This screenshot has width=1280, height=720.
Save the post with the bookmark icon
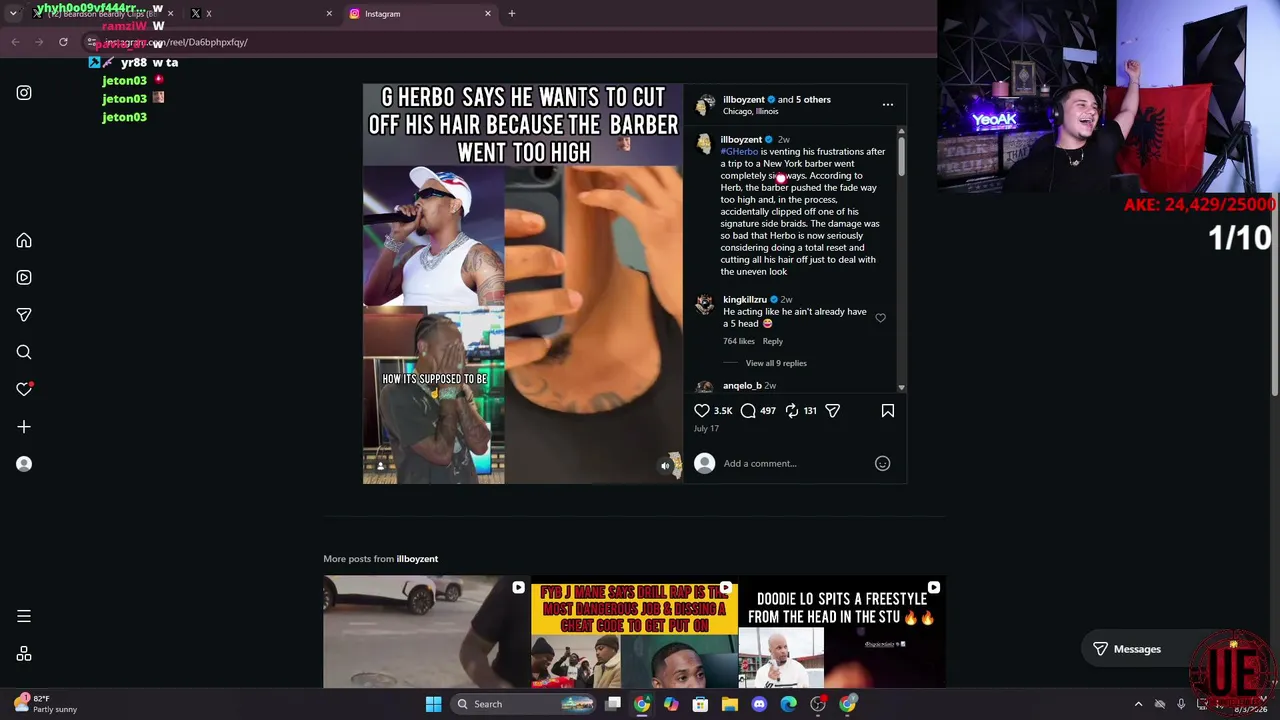(888, 411)
